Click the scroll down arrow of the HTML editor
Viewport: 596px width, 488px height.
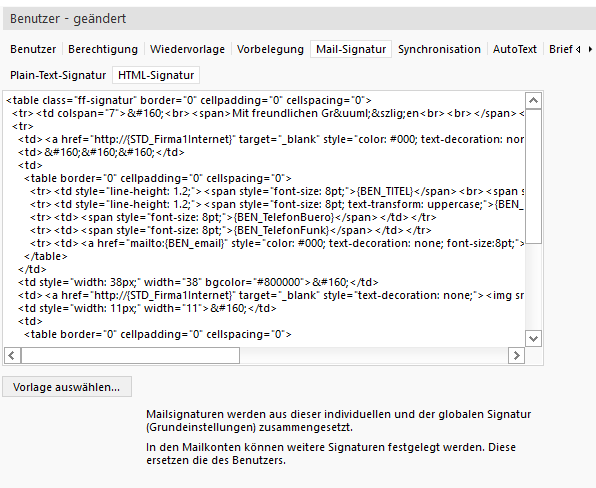533,338
